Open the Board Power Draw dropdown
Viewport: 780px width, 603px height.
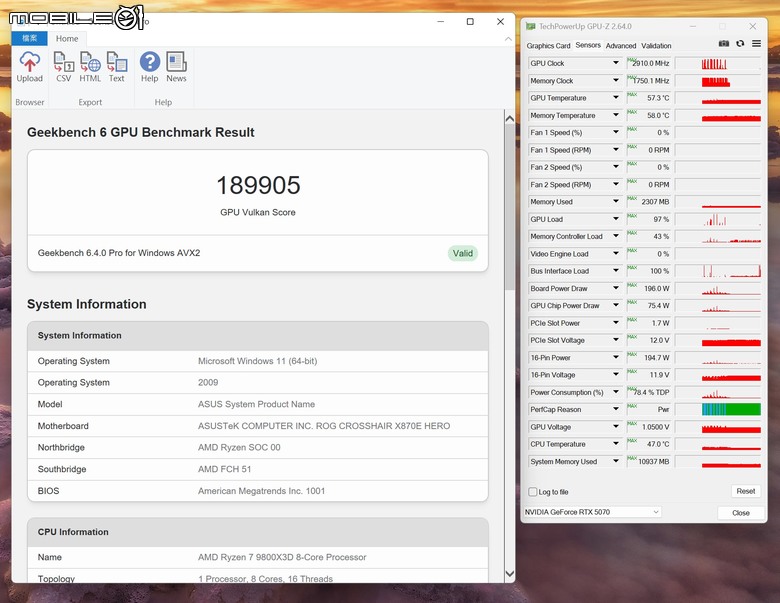click(616, 288)
